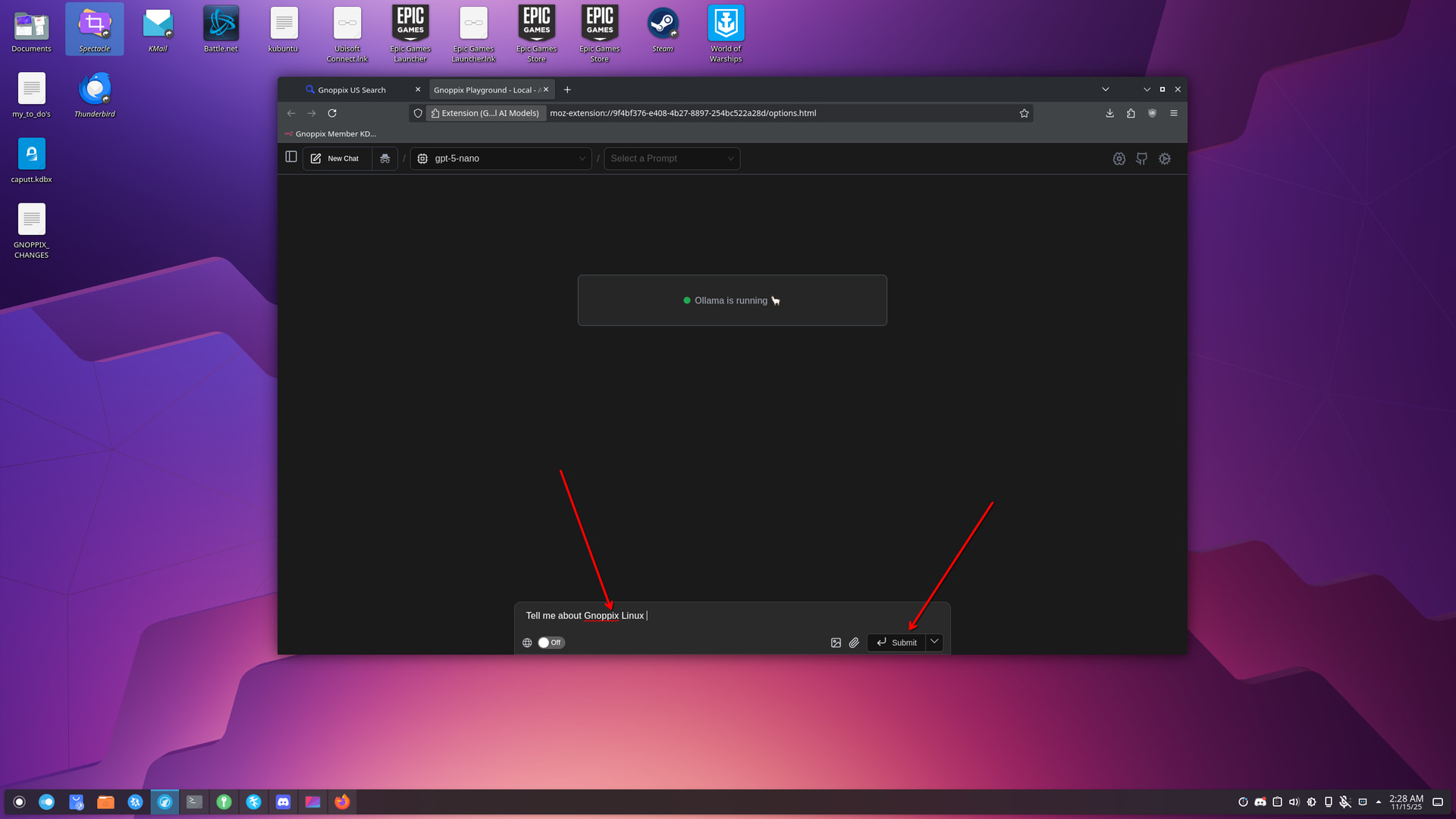Open temporary incognito chat icon
Image resolution: width=1456 pixels, height=819 pixels.
385,158
